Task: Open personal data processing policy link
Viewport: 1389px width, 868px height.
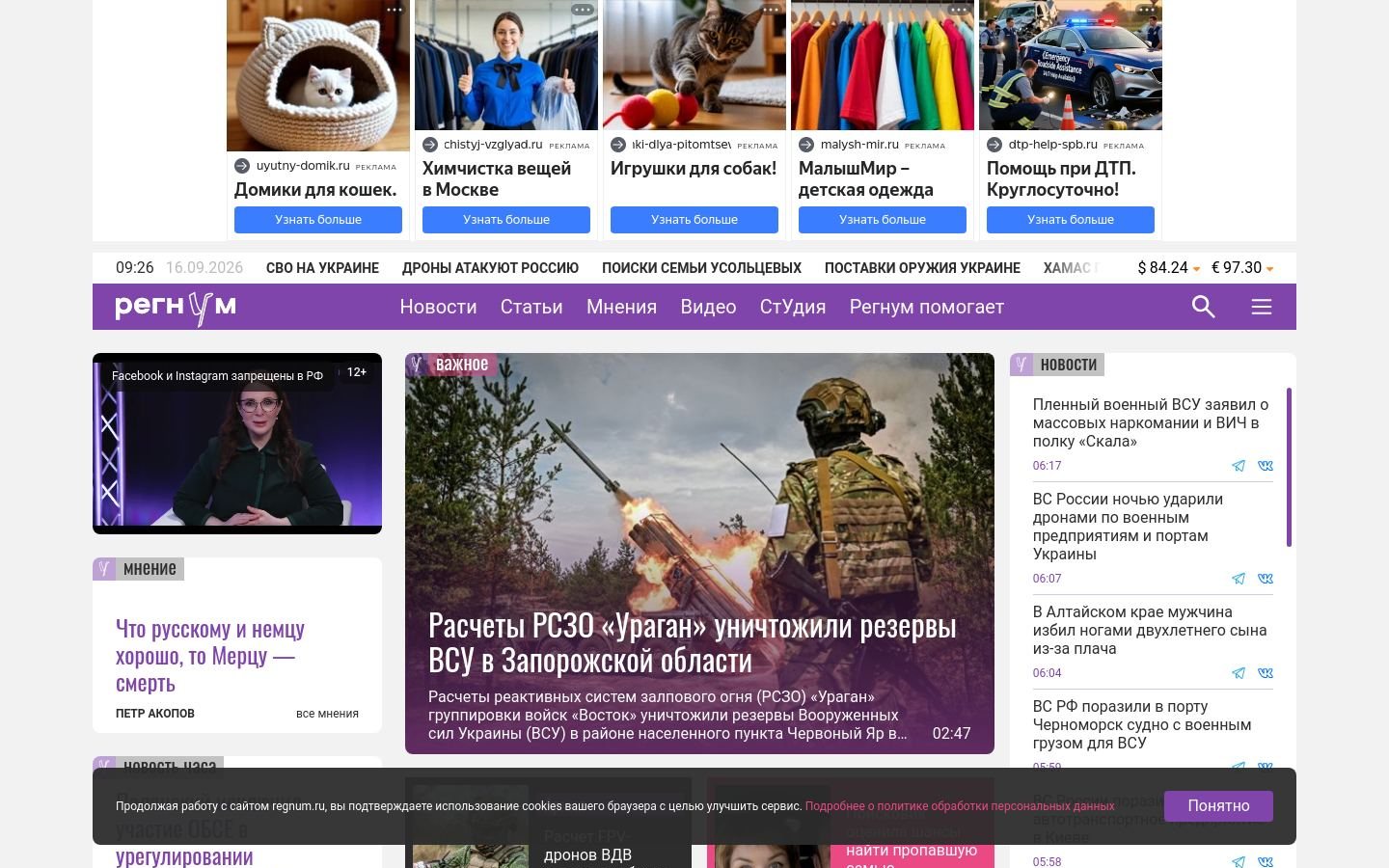Action: pyautogui.click(x=960, y=806)
